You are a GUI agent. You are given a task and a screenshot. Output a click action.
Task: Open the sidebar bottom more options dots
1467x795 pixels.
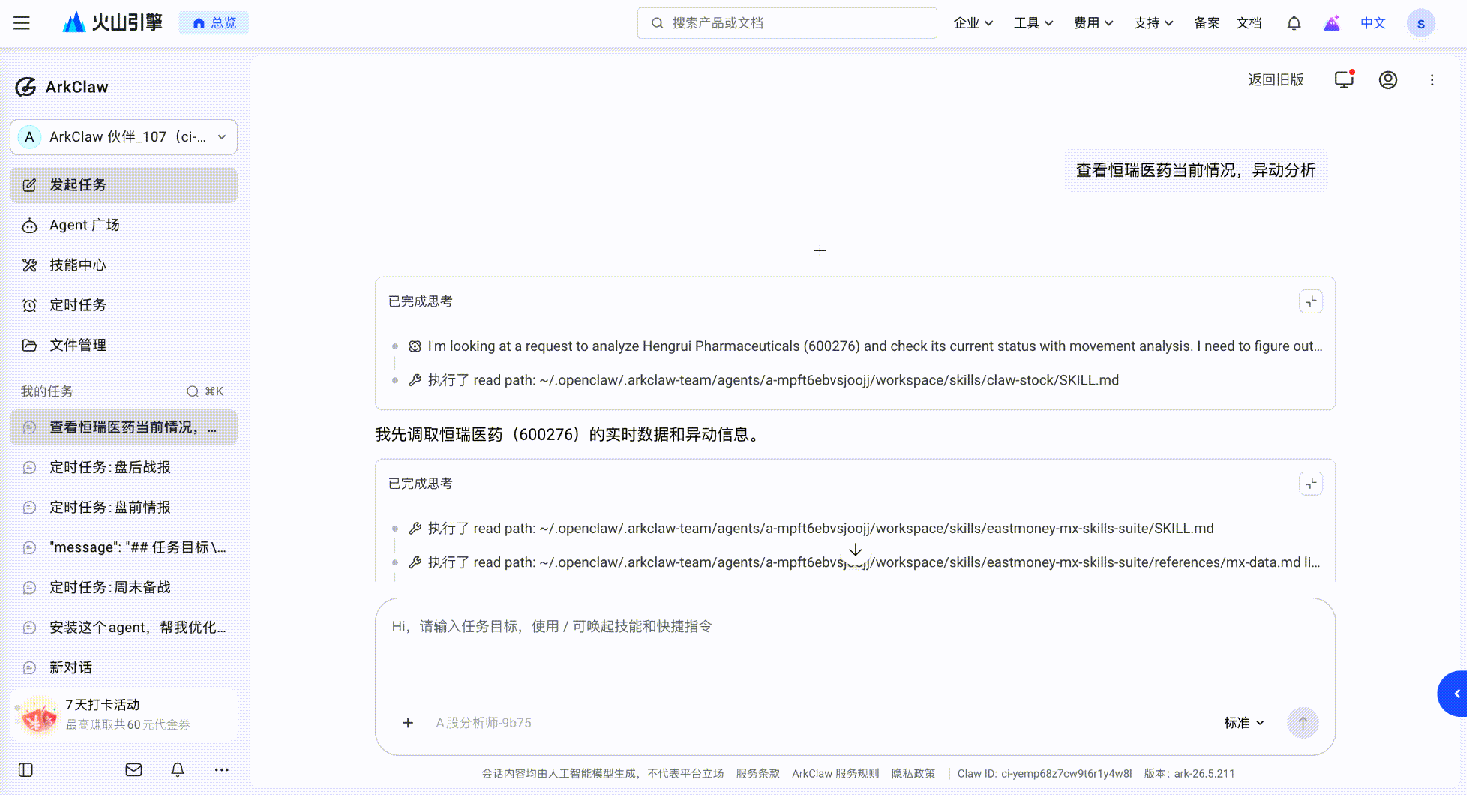click(x=222, y=770)
